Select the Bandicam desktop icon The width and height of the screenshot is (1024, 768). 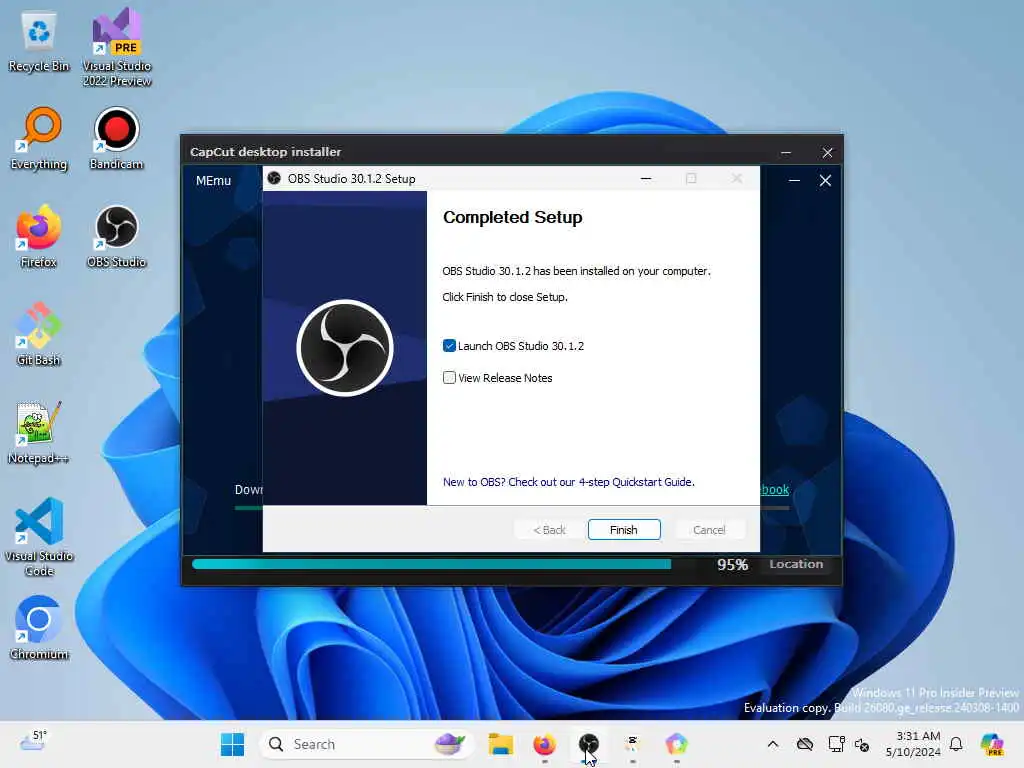click(x=116, y=139)
